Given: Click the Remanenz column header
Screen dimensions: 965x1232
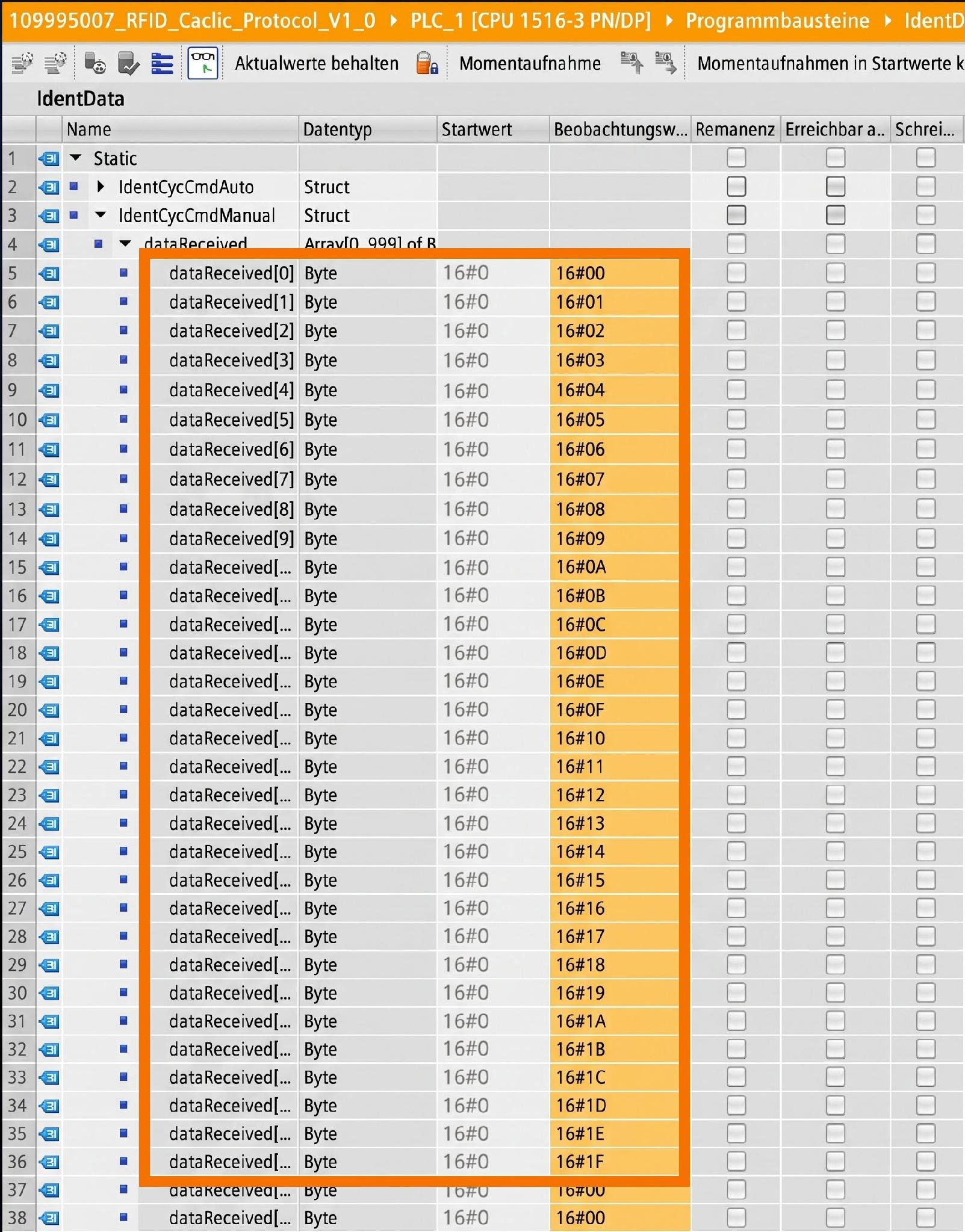Looking at the screenshot, I should (x=735, y=129).
